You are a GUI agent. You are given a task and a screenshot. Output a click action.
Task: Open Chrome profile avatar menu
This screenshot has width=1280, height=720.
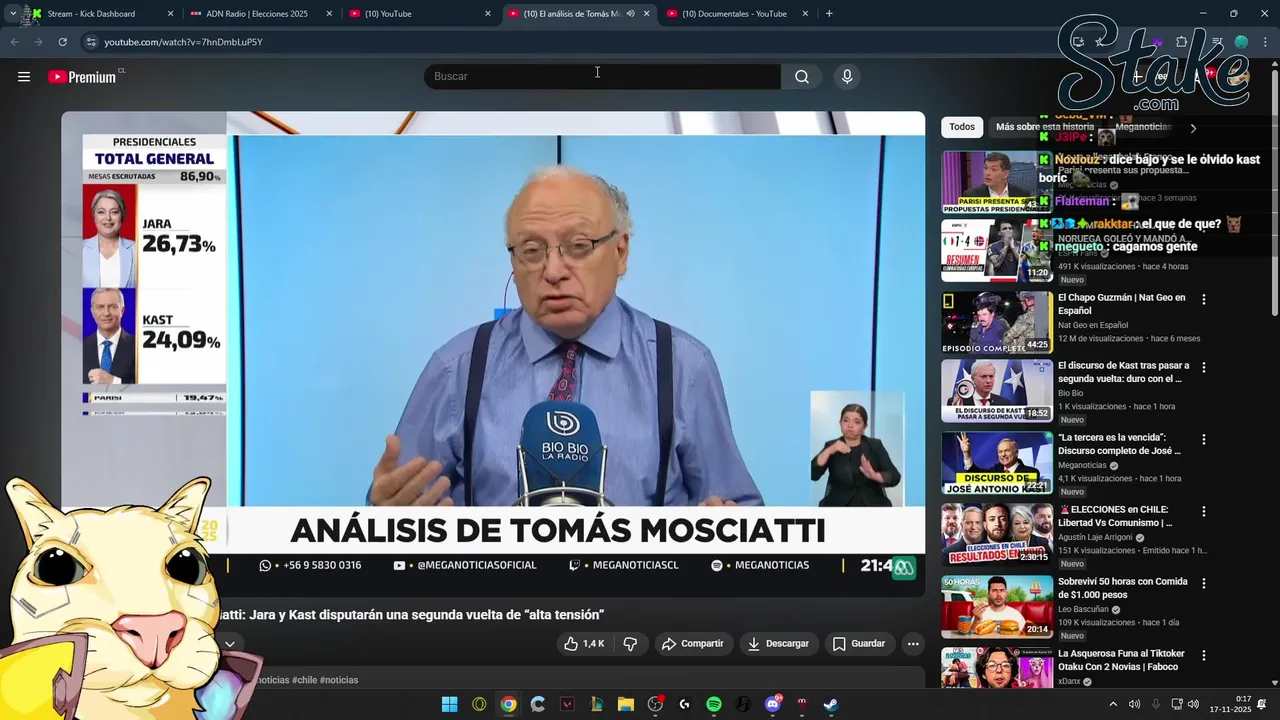[1241, 42]
